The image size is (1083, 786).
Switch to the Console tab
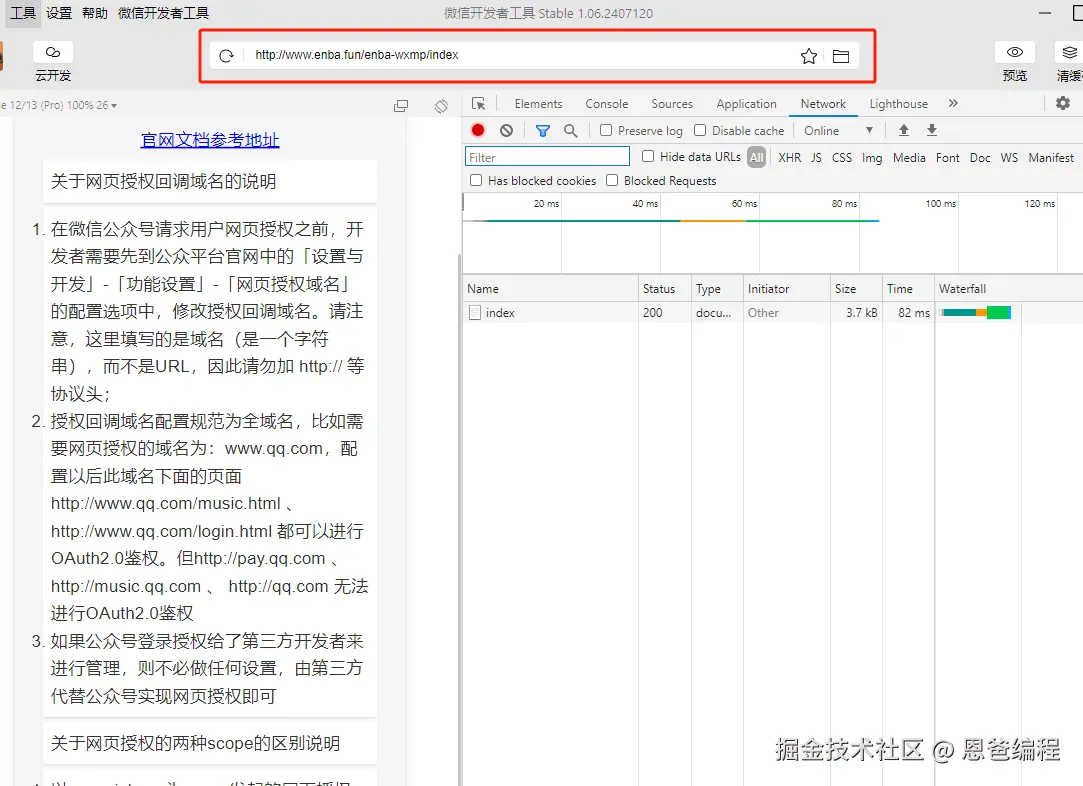point(606,103)
